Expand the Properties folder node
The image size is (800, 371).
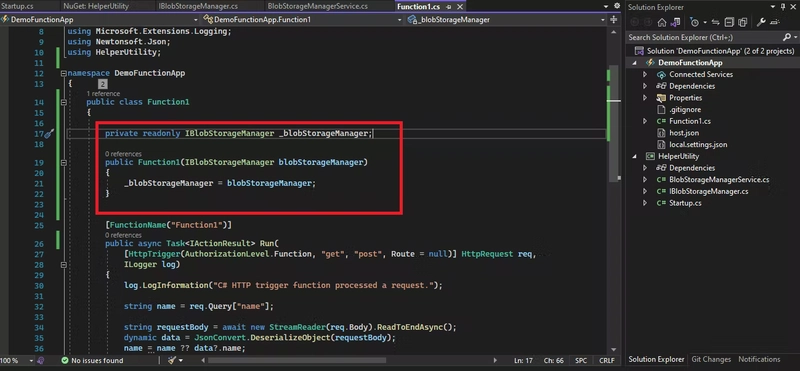(645, 97)
